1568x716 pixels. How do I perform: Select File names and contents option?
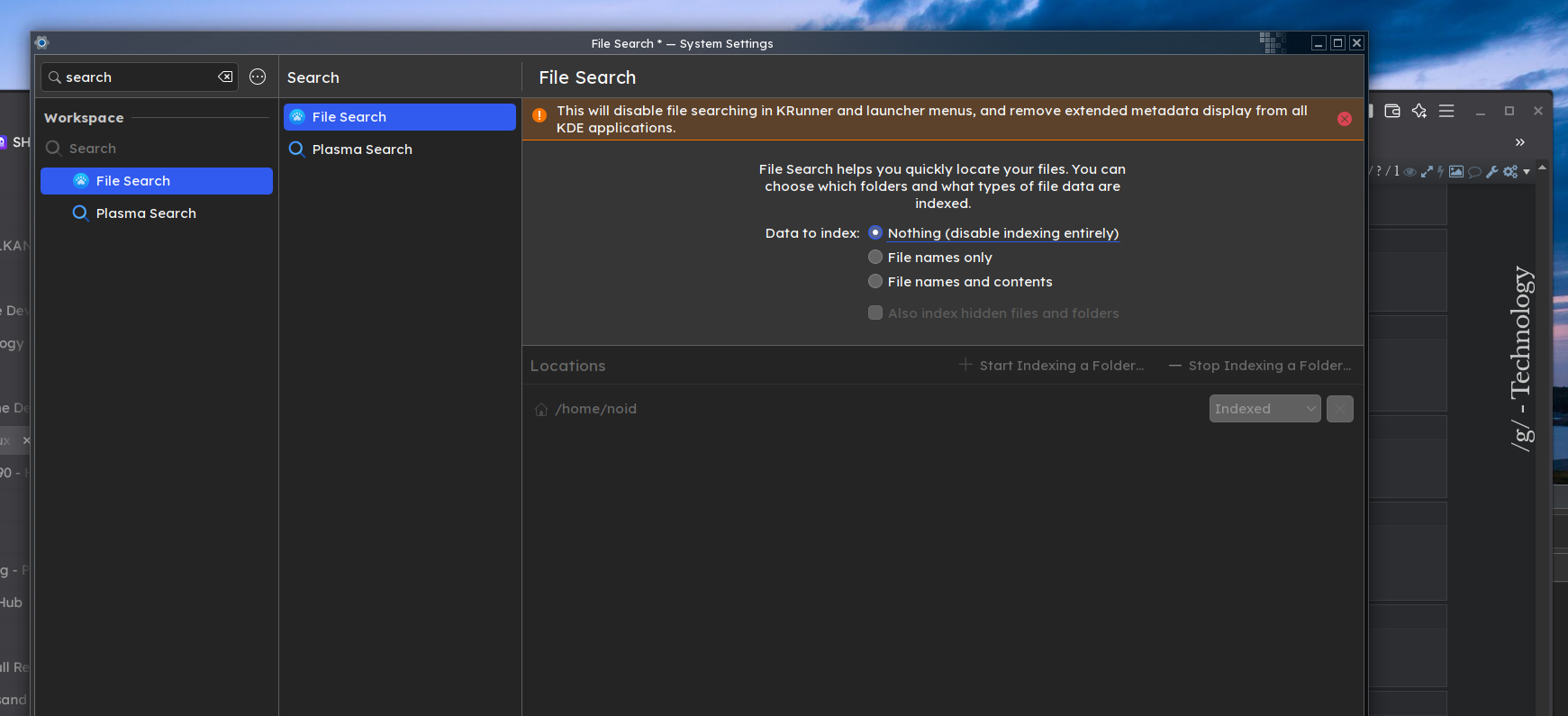click(x=960, y=282)
